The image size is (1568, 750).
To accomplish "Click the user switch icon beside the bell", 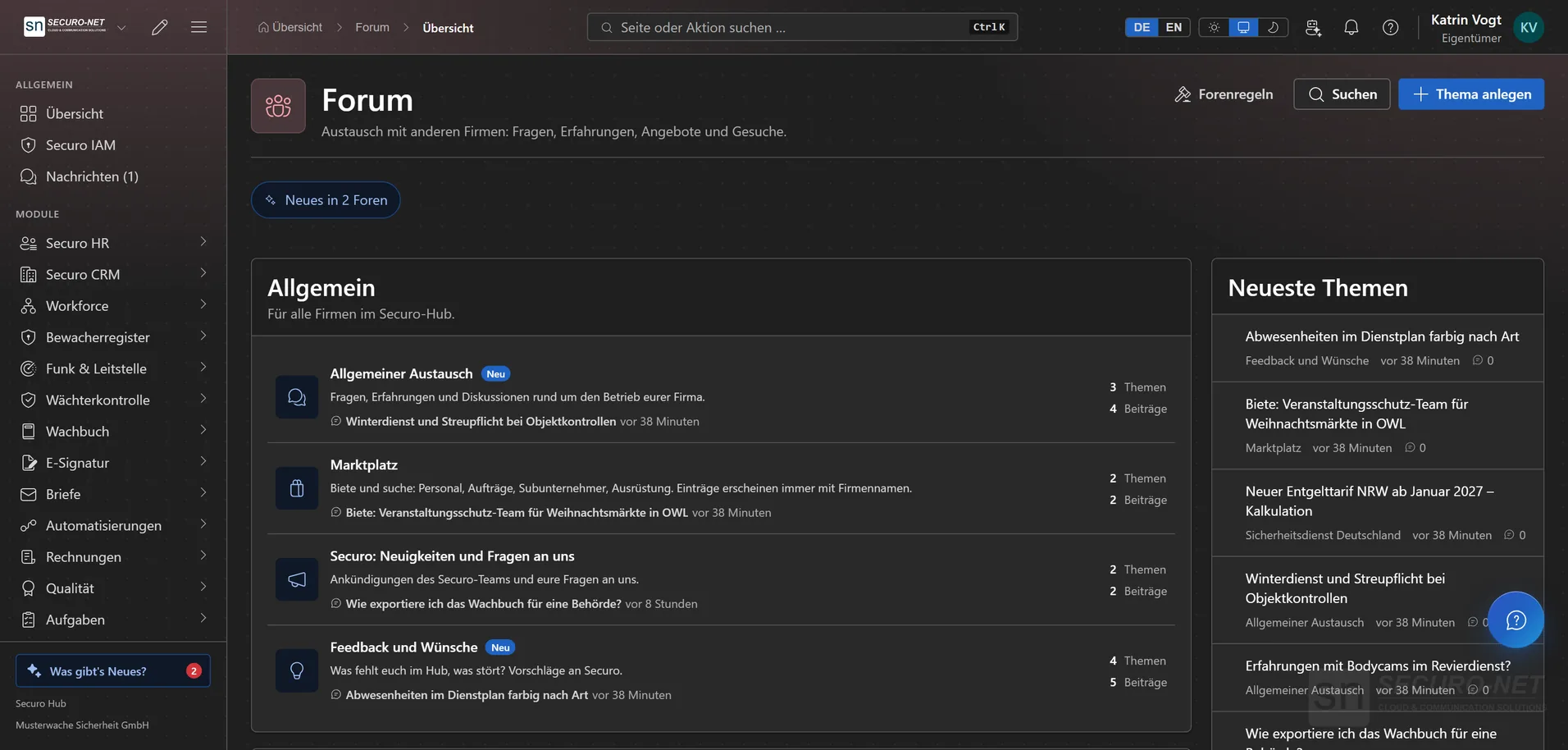I will click(1313, 27).
